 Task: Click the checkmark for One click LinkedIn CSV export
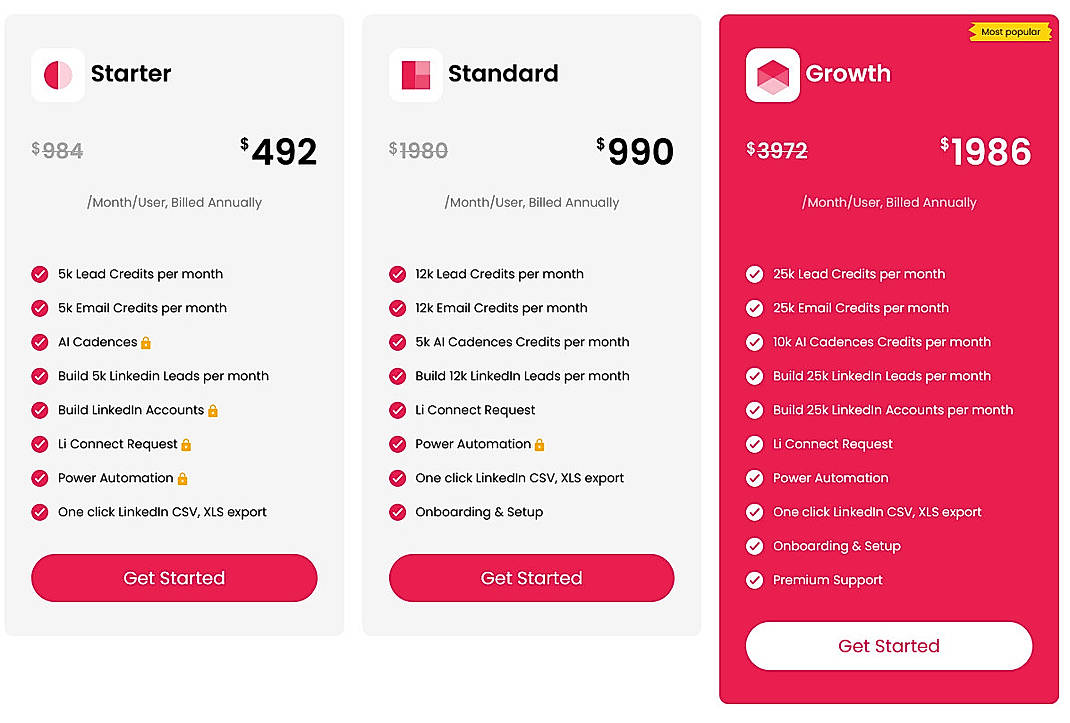coord(40,512)
